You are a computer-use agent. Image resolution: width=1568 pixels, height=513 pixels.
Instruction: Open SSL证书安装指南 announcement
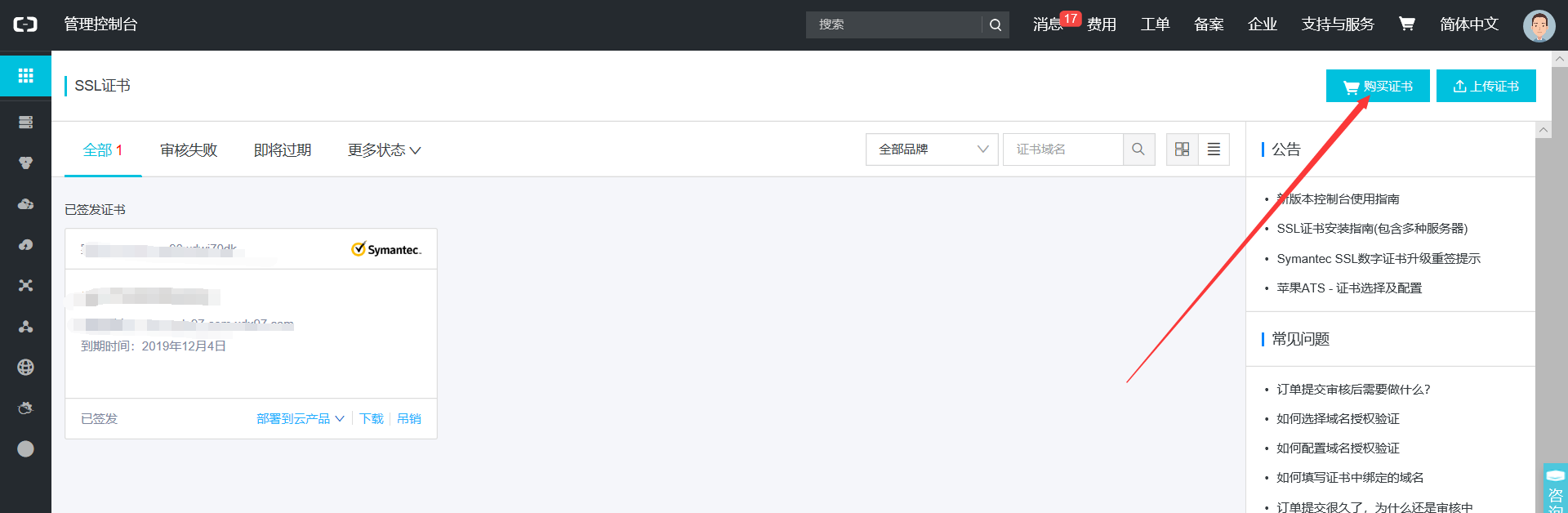tap(1372, 229)
